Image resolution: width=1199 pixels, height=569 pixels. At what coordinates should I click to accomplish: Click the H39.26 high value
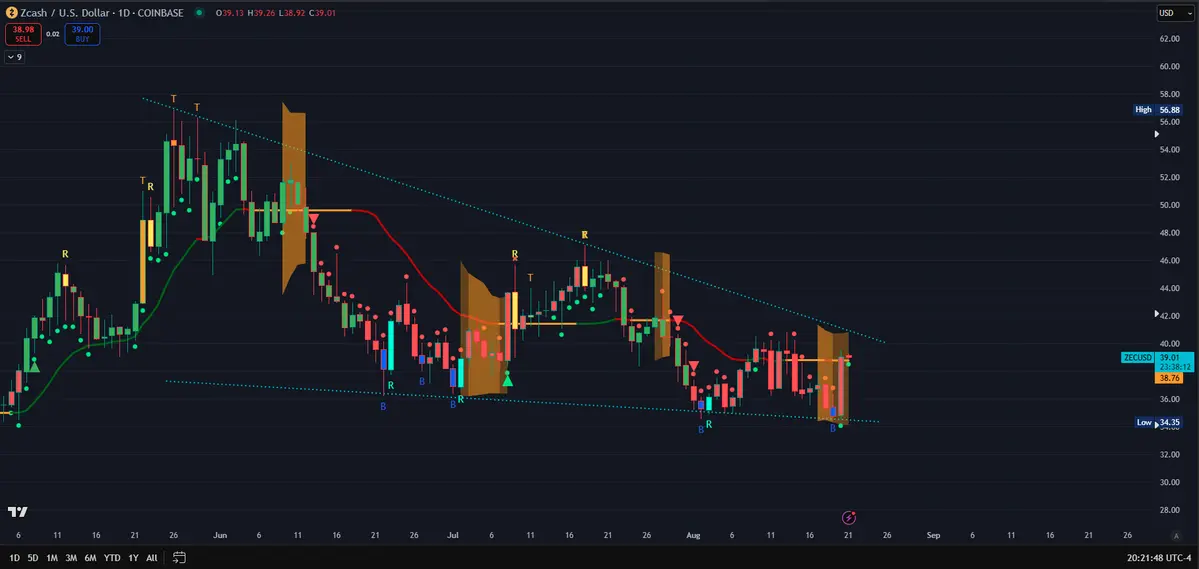tap(260, 13)
